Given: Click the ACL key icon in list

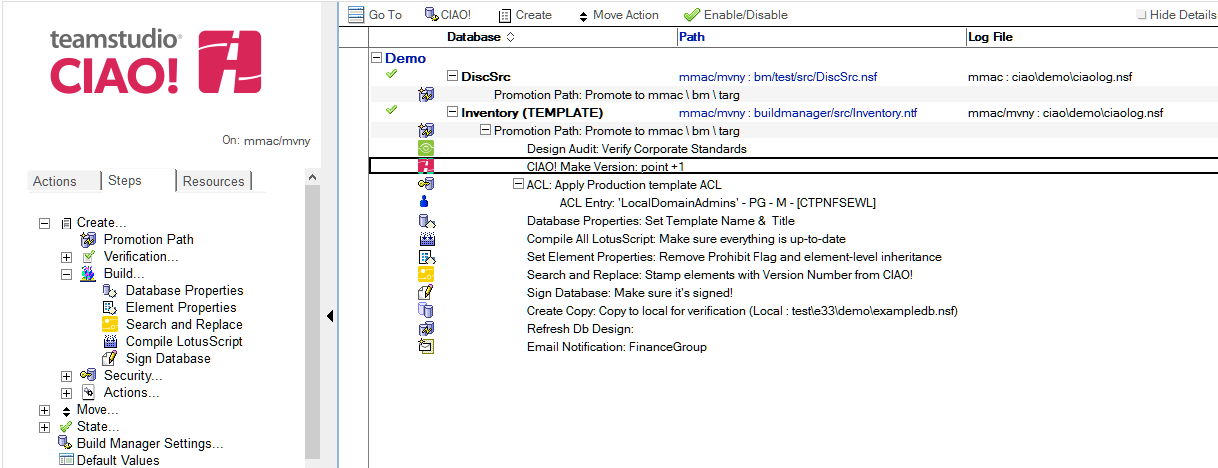Looking at the screenshot, I should click(426, 184).
